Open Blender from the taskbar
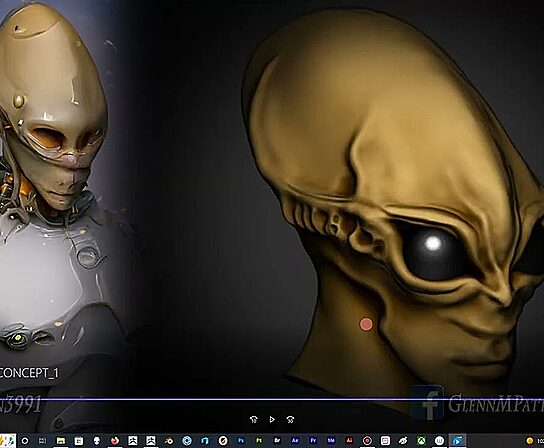 point(169,441)
